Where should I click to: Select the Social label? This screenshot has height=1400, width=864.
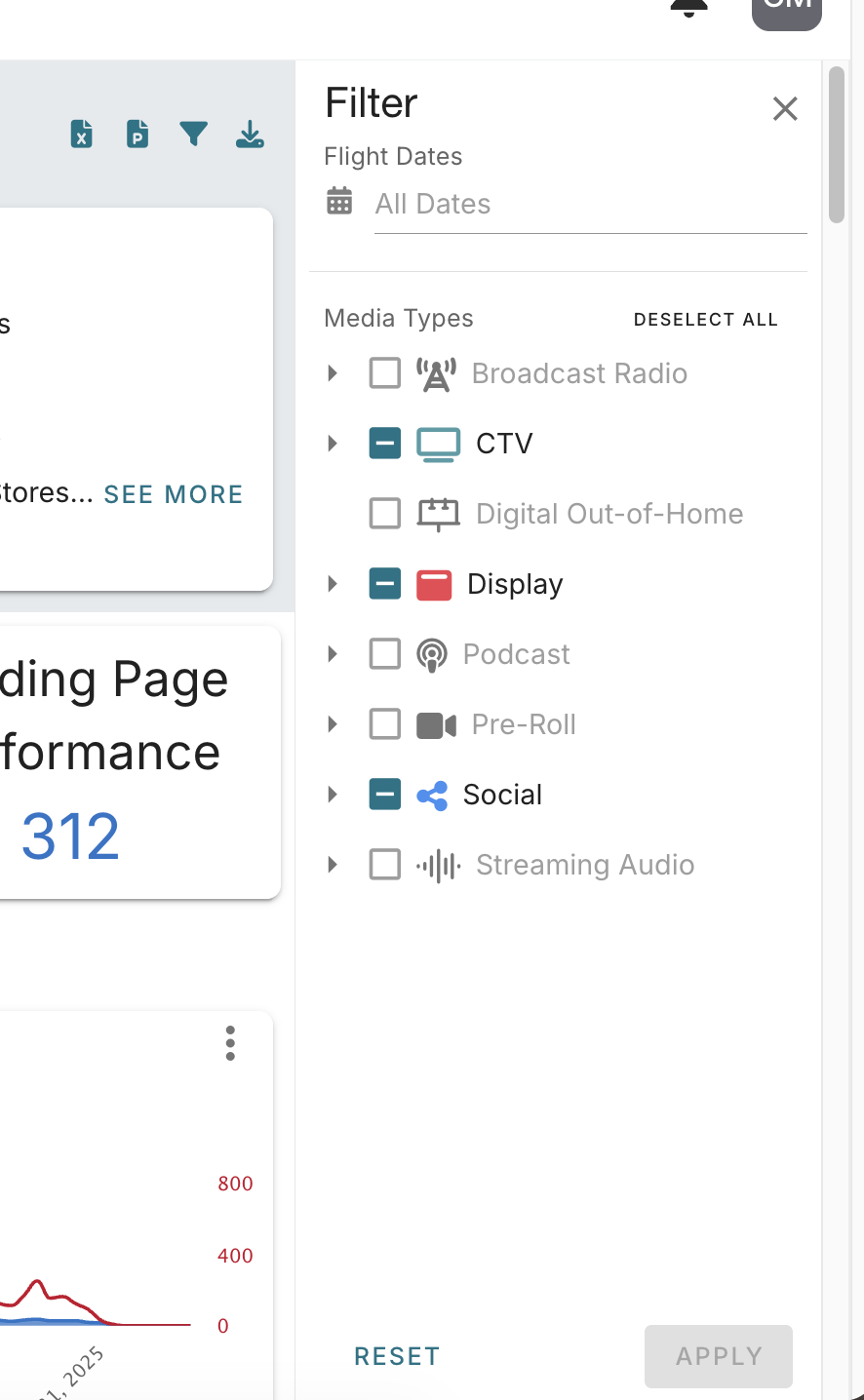pos(502,795)
